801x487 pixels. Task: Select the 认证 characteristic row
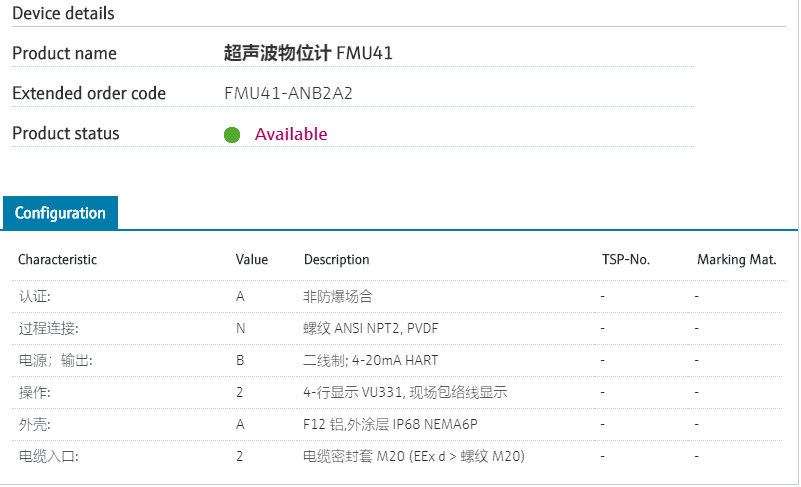(35, 297)
